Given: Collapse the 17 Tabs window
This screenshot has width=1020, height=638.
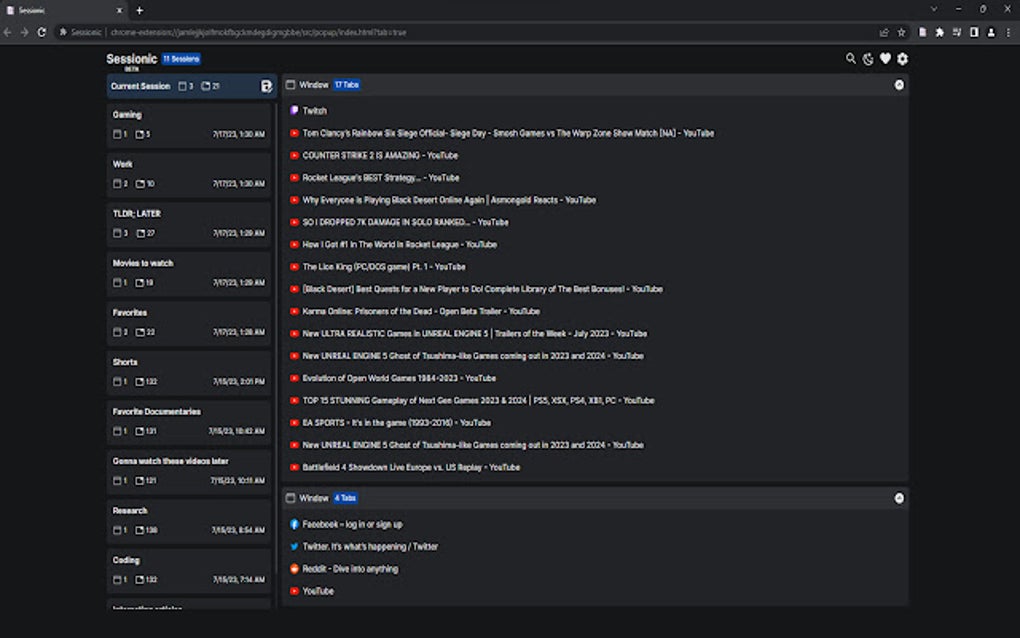Looking at the screenshot, I should [899, 85].
